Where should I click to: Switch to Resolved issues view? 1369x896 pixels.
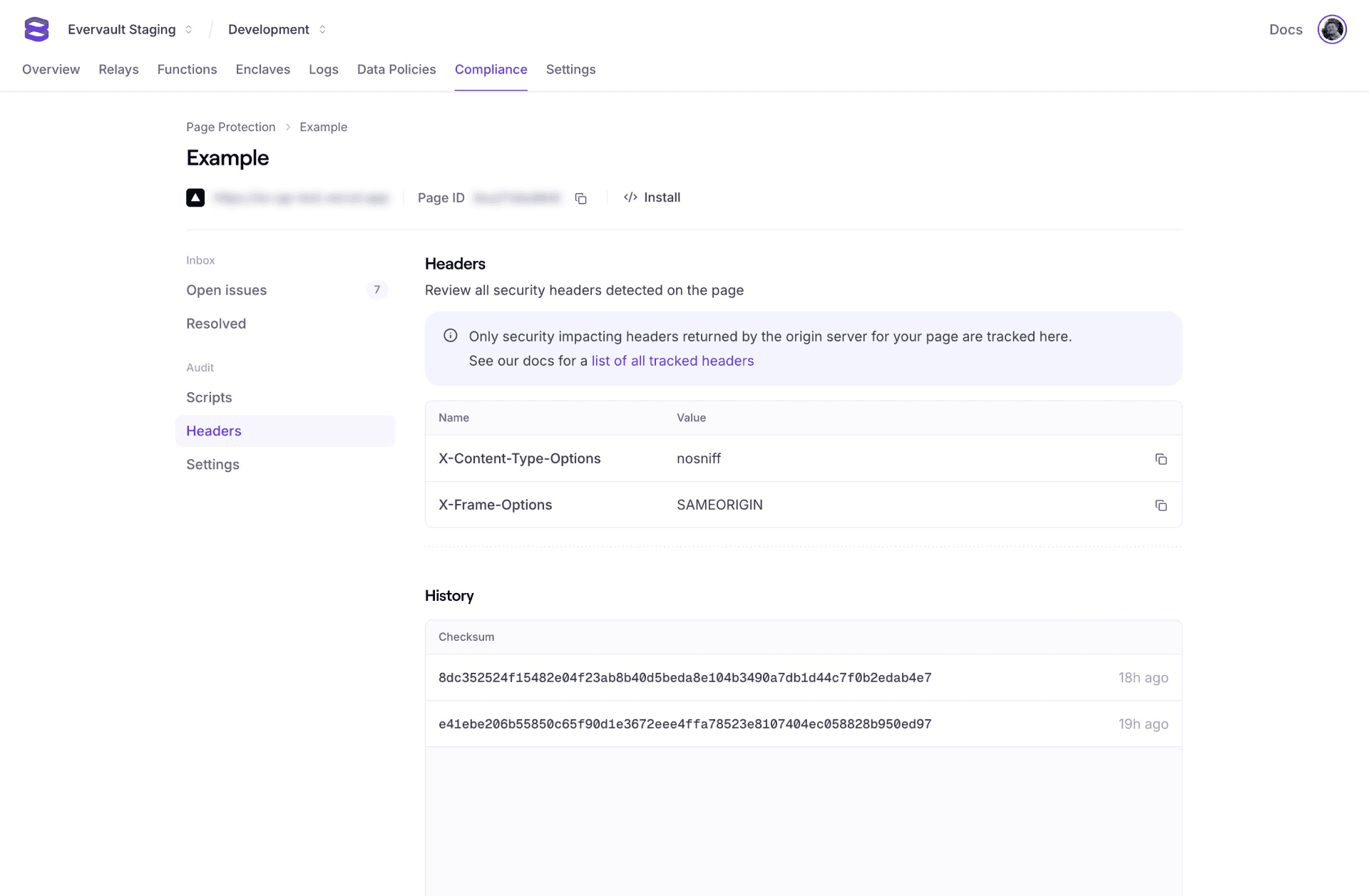pos(215,323)
